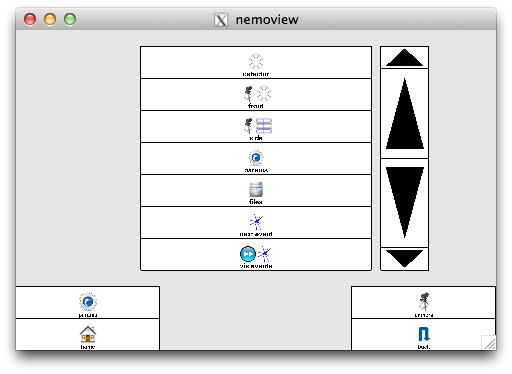This screenshot has width=512, height=374.
Task: Click the large down triangle page button
Action: coord(404,203)
